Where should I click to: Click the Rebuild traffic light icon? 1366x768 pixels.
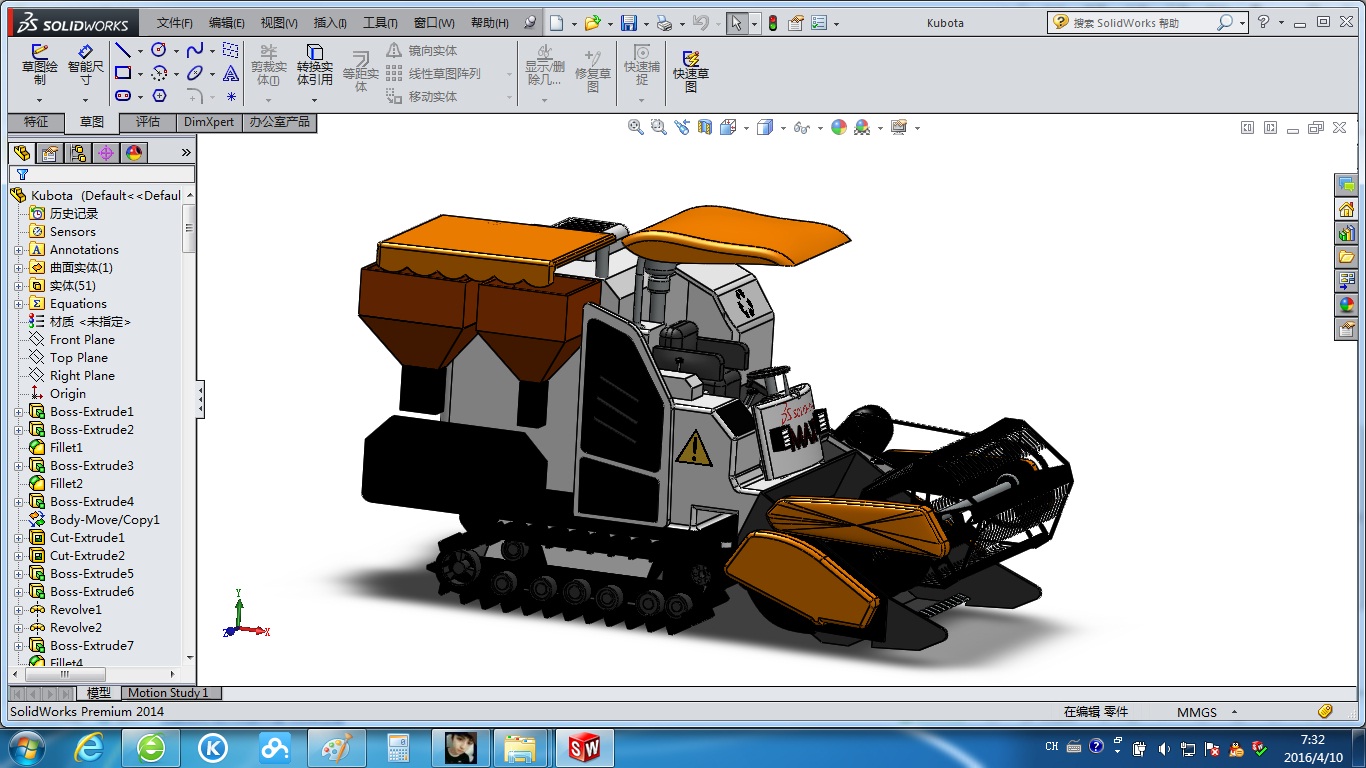tap(773, 23)
